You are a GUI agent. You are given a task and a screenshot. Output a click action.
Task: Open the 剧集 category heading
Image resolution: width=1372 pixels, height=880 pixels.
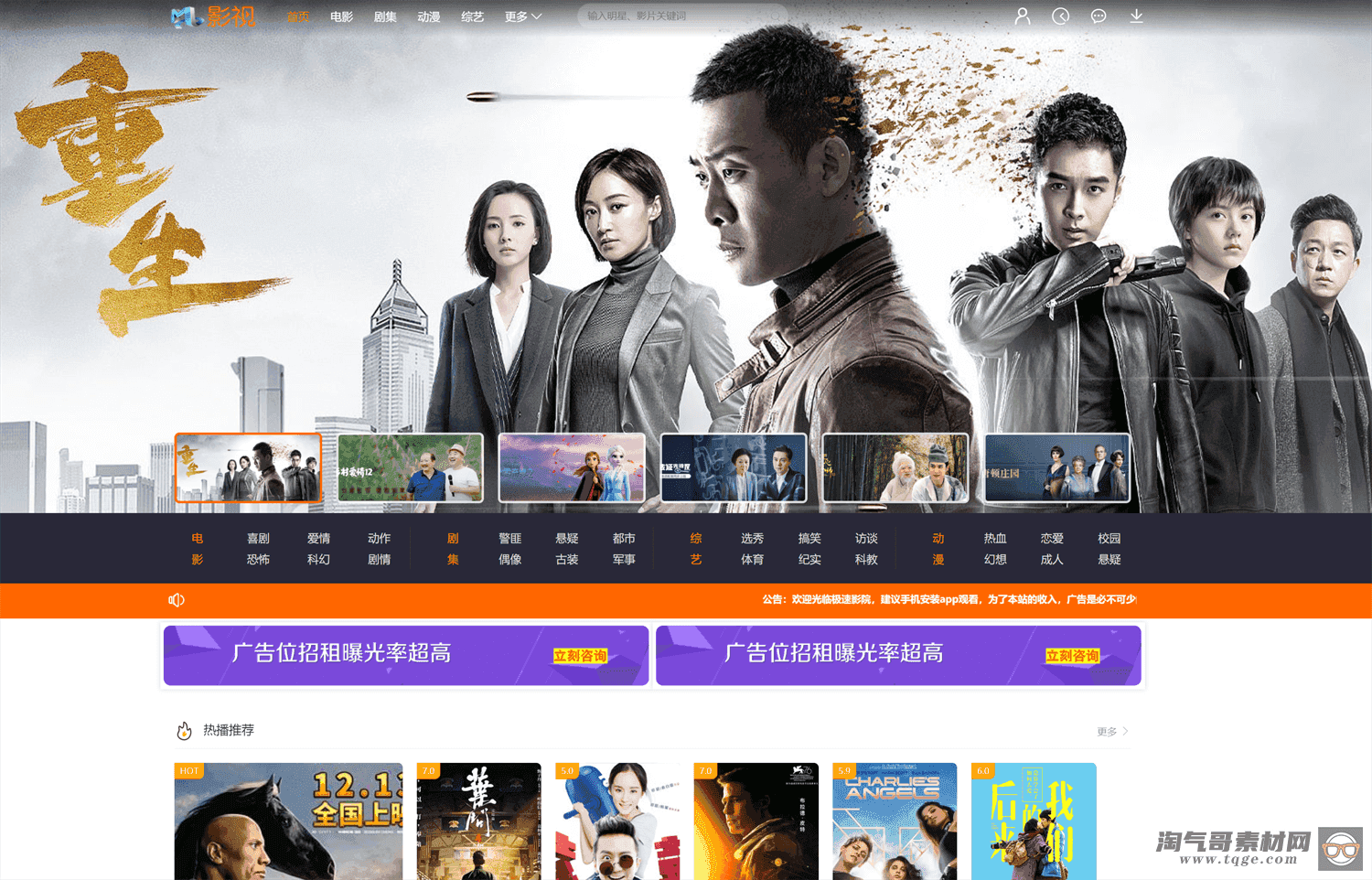[x=453, y=549]
